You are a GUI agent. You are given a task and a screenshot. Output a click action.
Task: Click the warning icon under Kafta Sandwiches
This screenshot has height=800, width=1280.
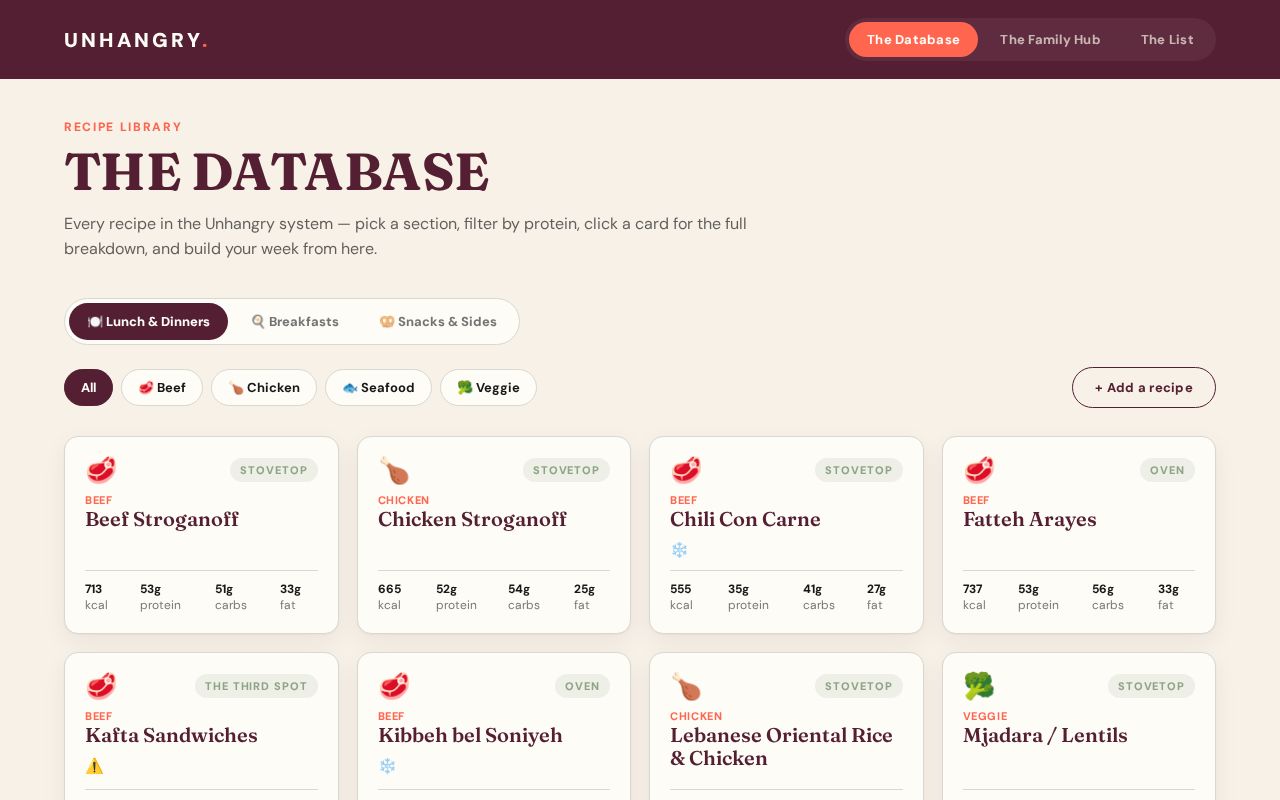94,766
